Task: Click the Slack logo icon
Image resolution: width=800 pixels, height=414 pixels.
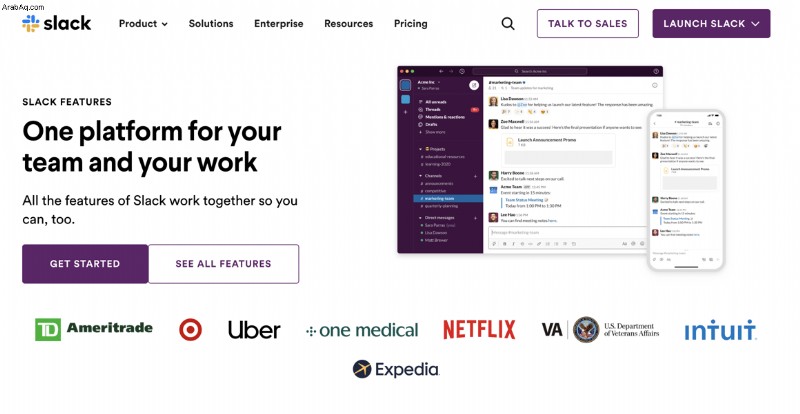Action: click(31, 23)
